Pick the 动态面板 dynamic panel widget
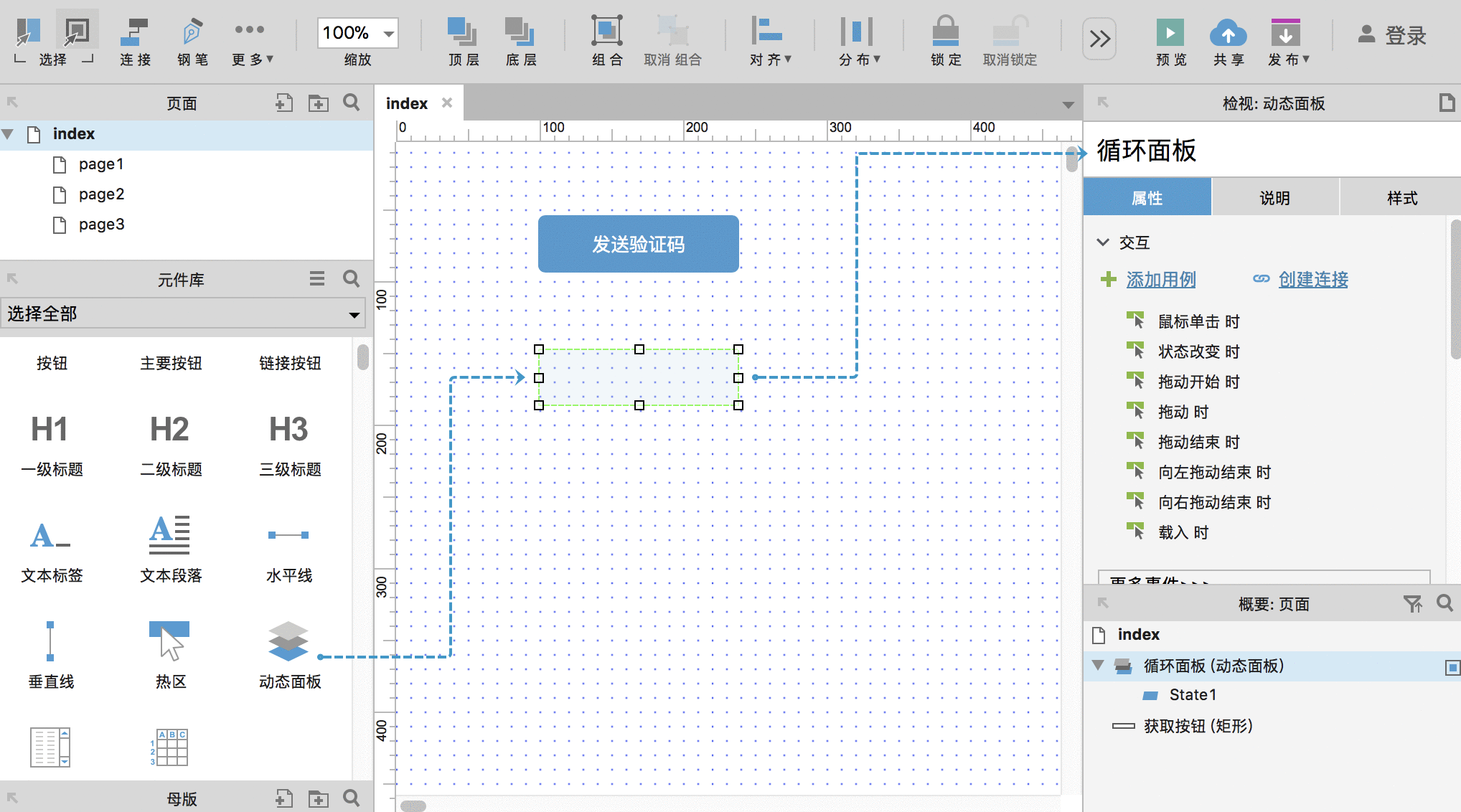Image resolution: width=1461 pixels, height=812 pixels. coord(289,656)
